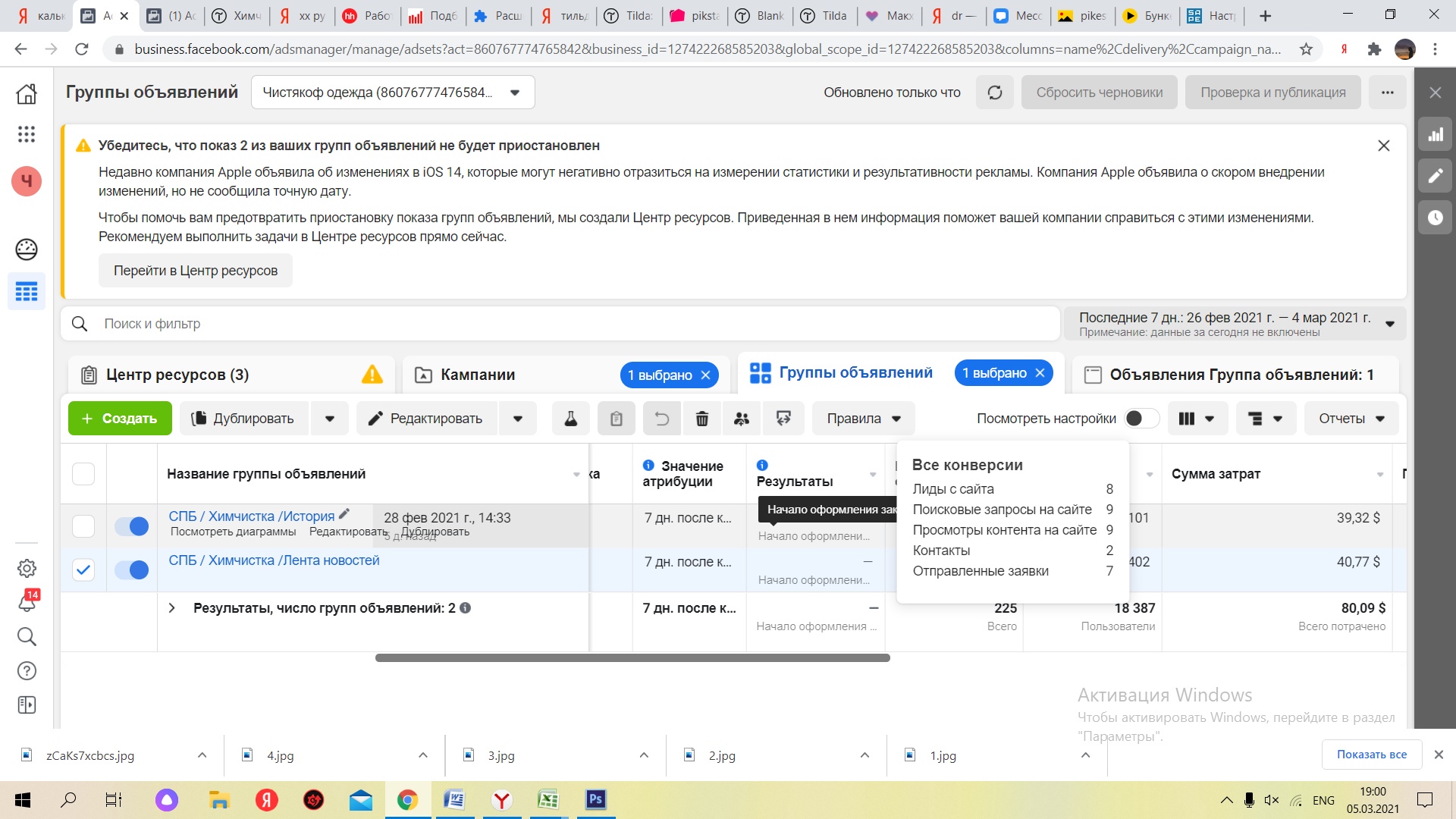
Task: Open a new browser tab with plus
Action: click(1265, 16)
